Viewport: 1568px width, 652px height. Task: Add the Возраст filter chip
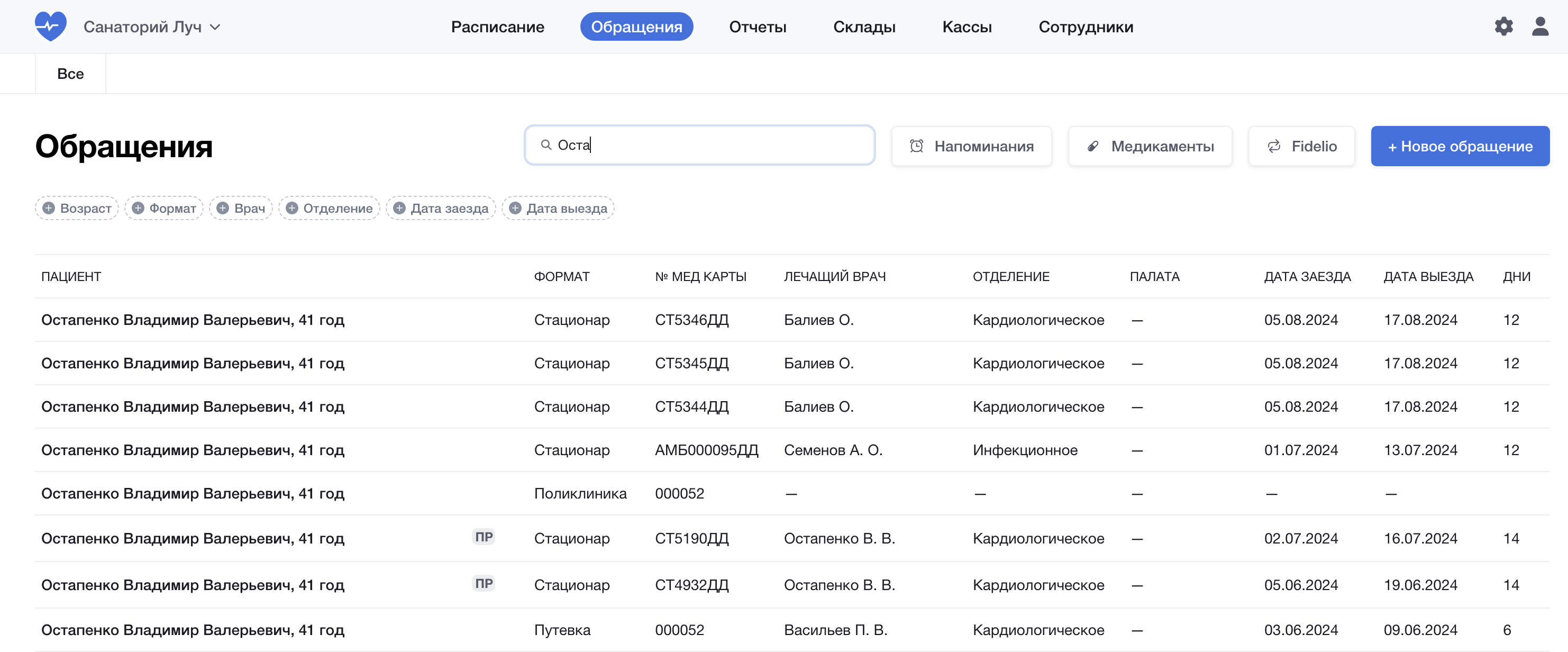77,208
